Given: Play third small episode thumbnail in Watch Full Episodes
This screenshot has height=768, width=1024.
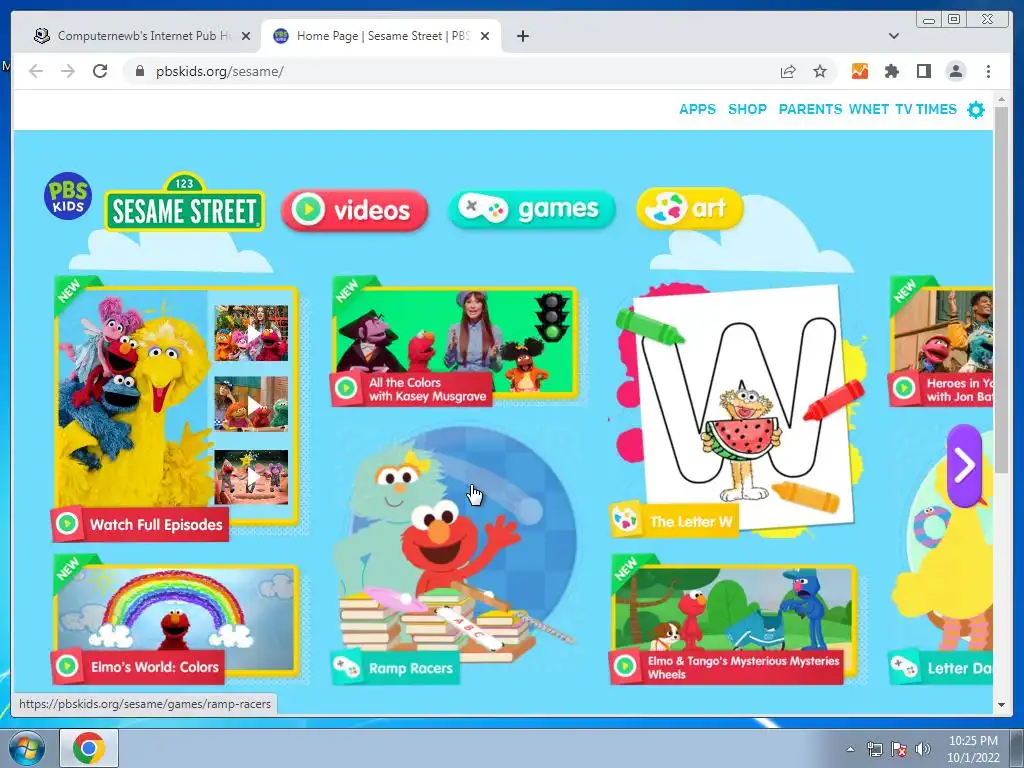Looking at the screenshot, I should [x=251, y=477].
